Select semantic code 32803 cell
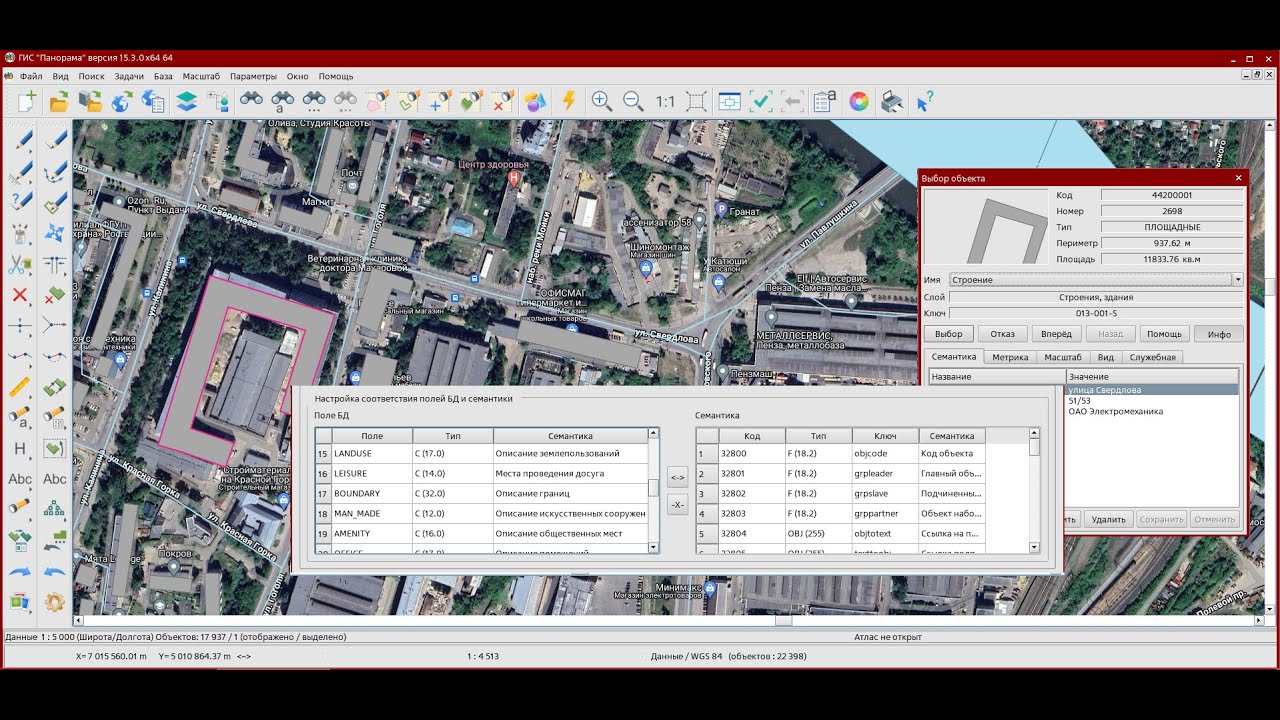This screenshot has height=720, width=1280. pos(752,513)
